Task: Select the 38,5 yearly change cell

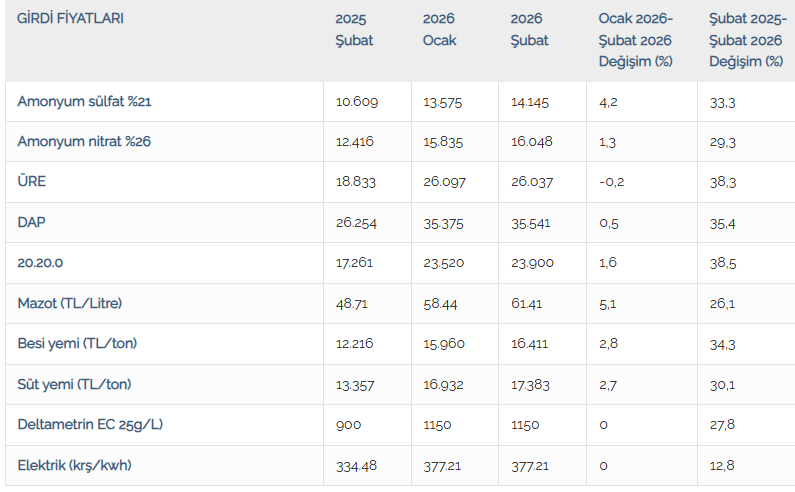Action: 722,263
